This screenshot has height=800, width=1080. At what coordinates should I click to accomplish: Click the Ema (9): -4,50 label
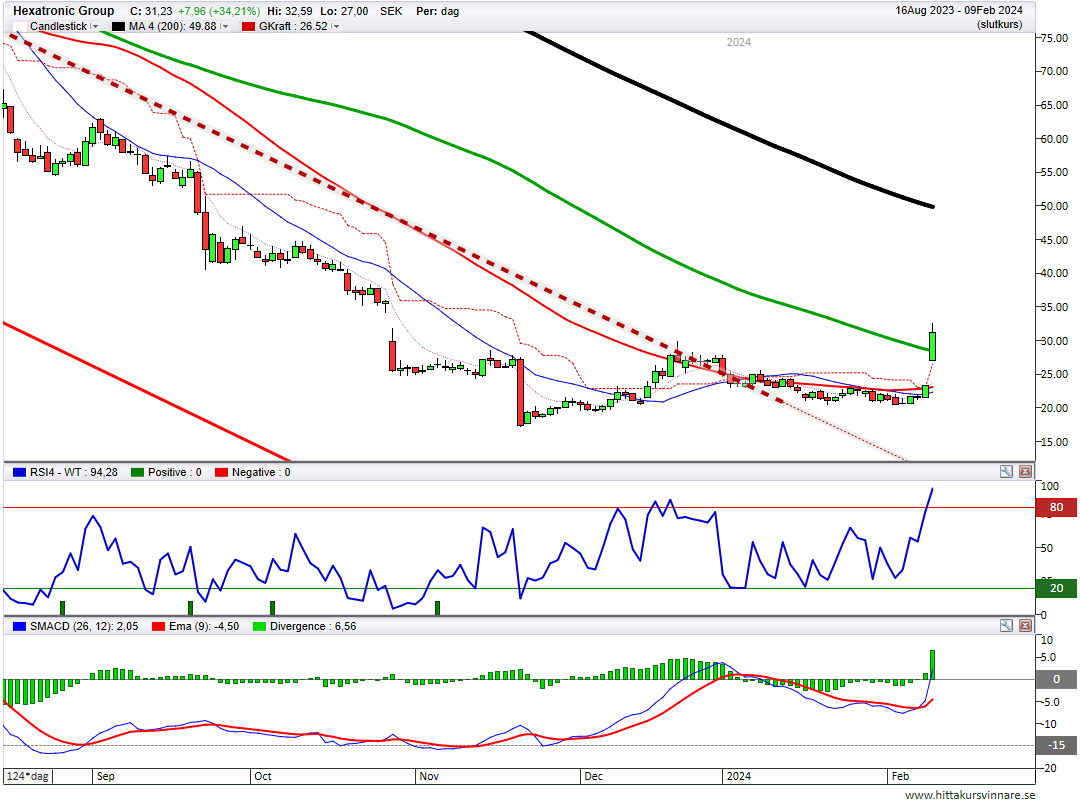(x=204, y=626)
